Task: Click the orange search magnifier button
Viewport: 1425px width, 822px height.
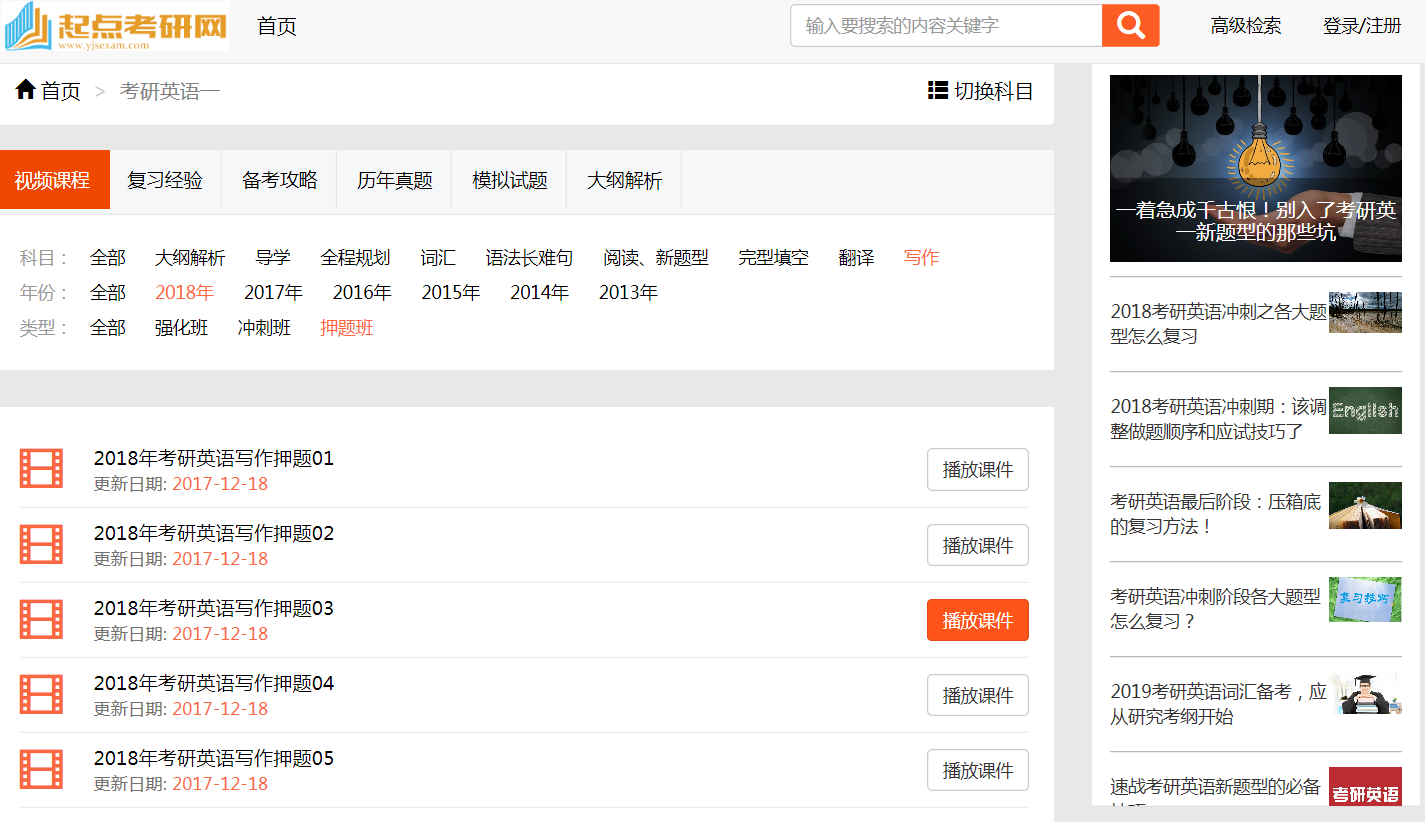Action: [1130, 26]
